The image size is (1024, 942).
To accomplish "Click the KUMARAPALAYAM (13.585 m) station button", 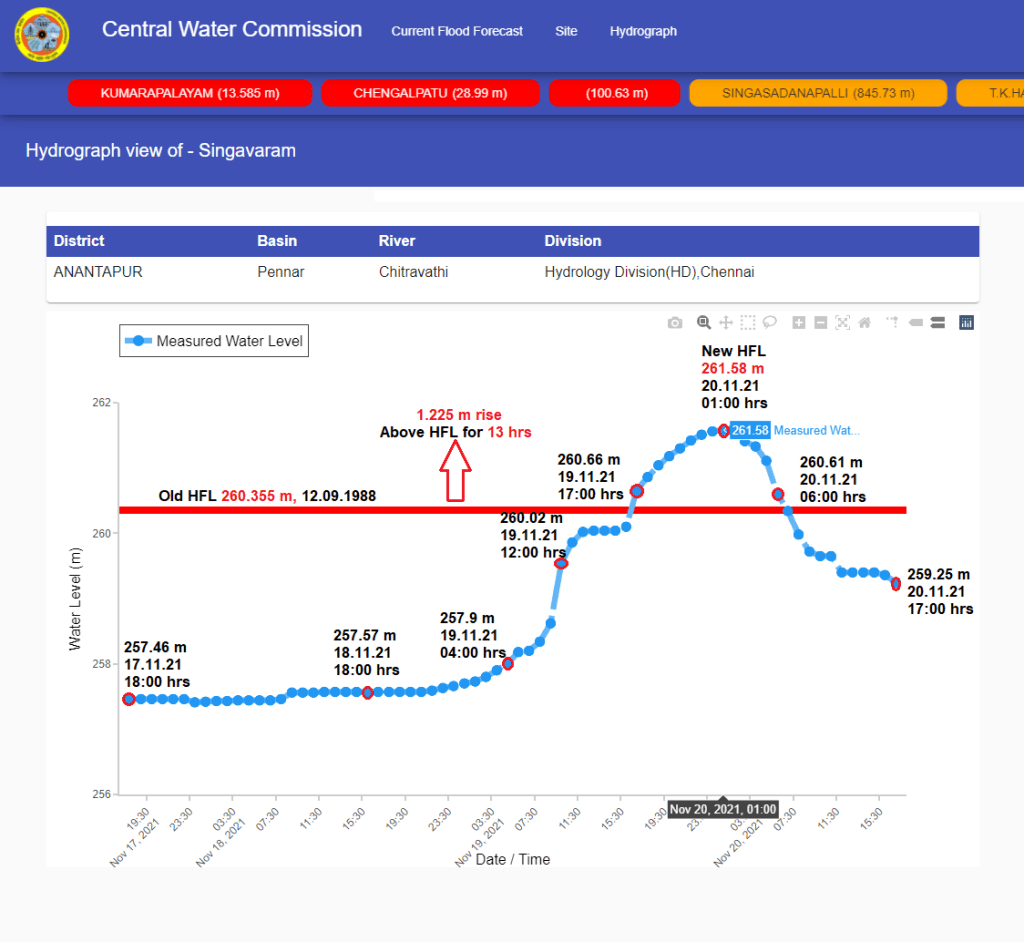I will pyautogui.click(x=190, y=93).
